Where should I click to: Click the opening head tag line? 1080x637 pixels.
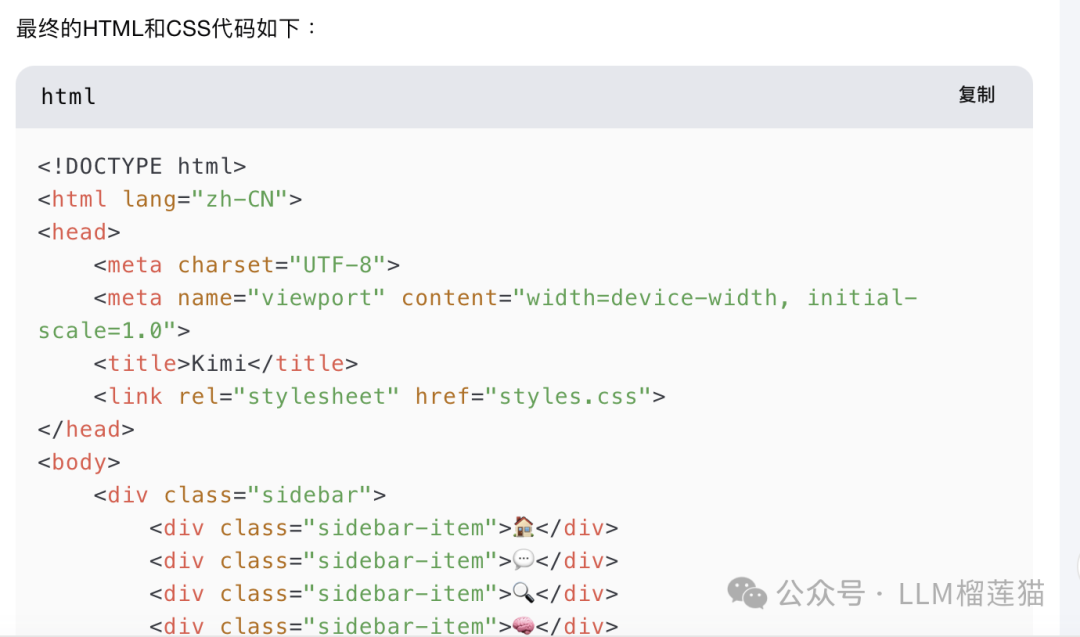click(x=79, y=232)
